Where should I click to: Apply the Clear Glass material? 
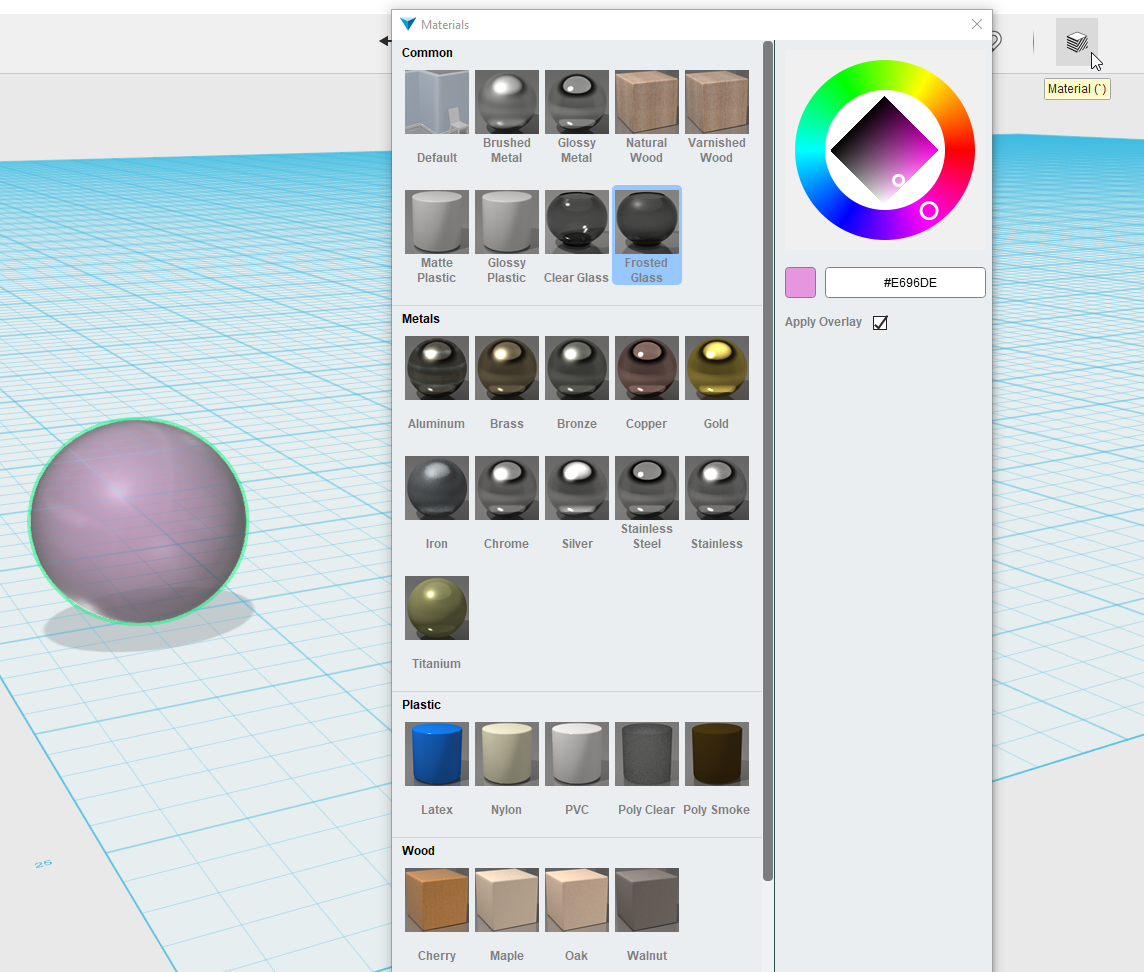pyautogui.click(x=576, y=222)
